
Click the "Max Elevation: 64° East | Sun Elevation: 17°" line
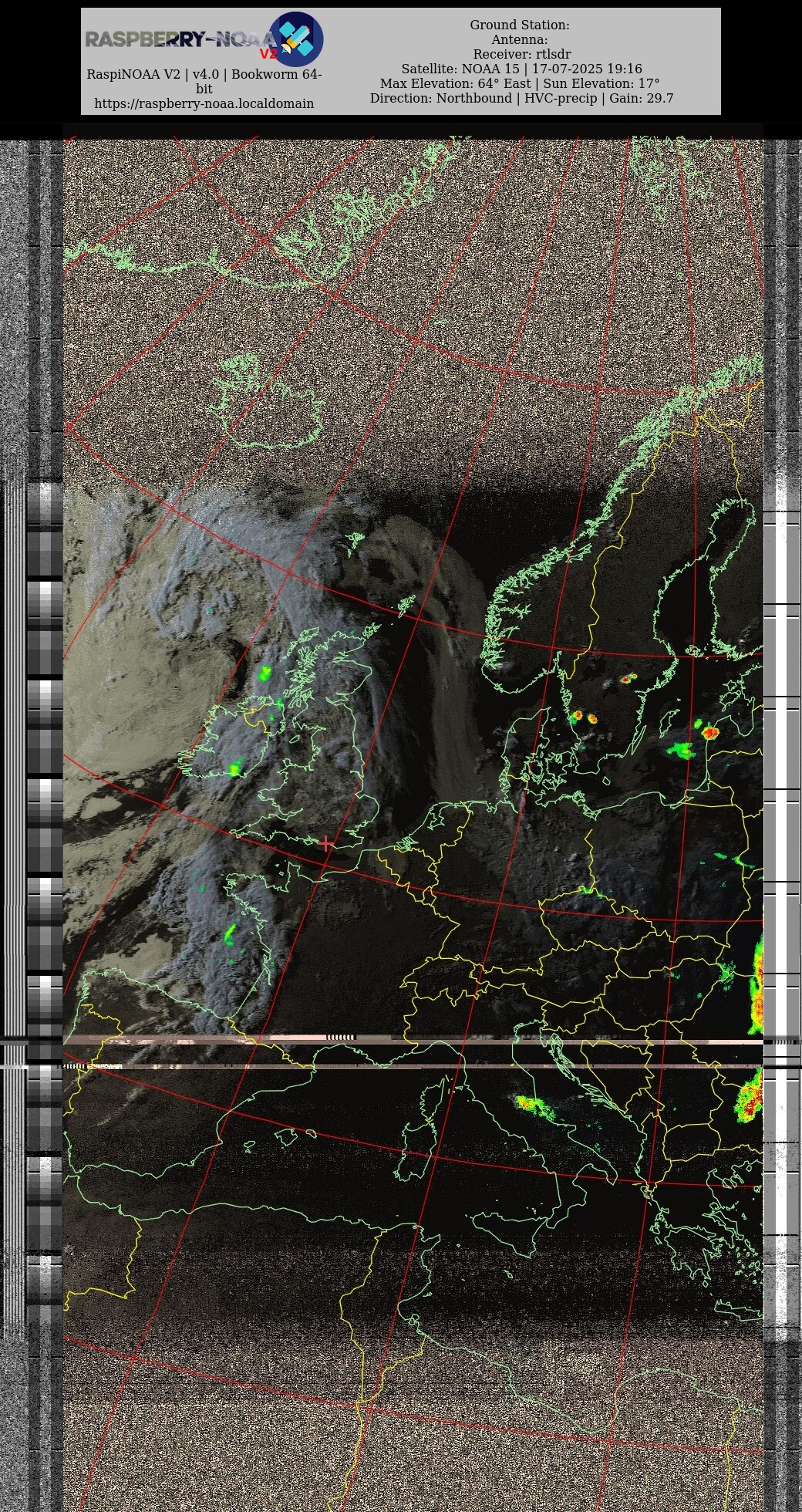pos(520,84)
